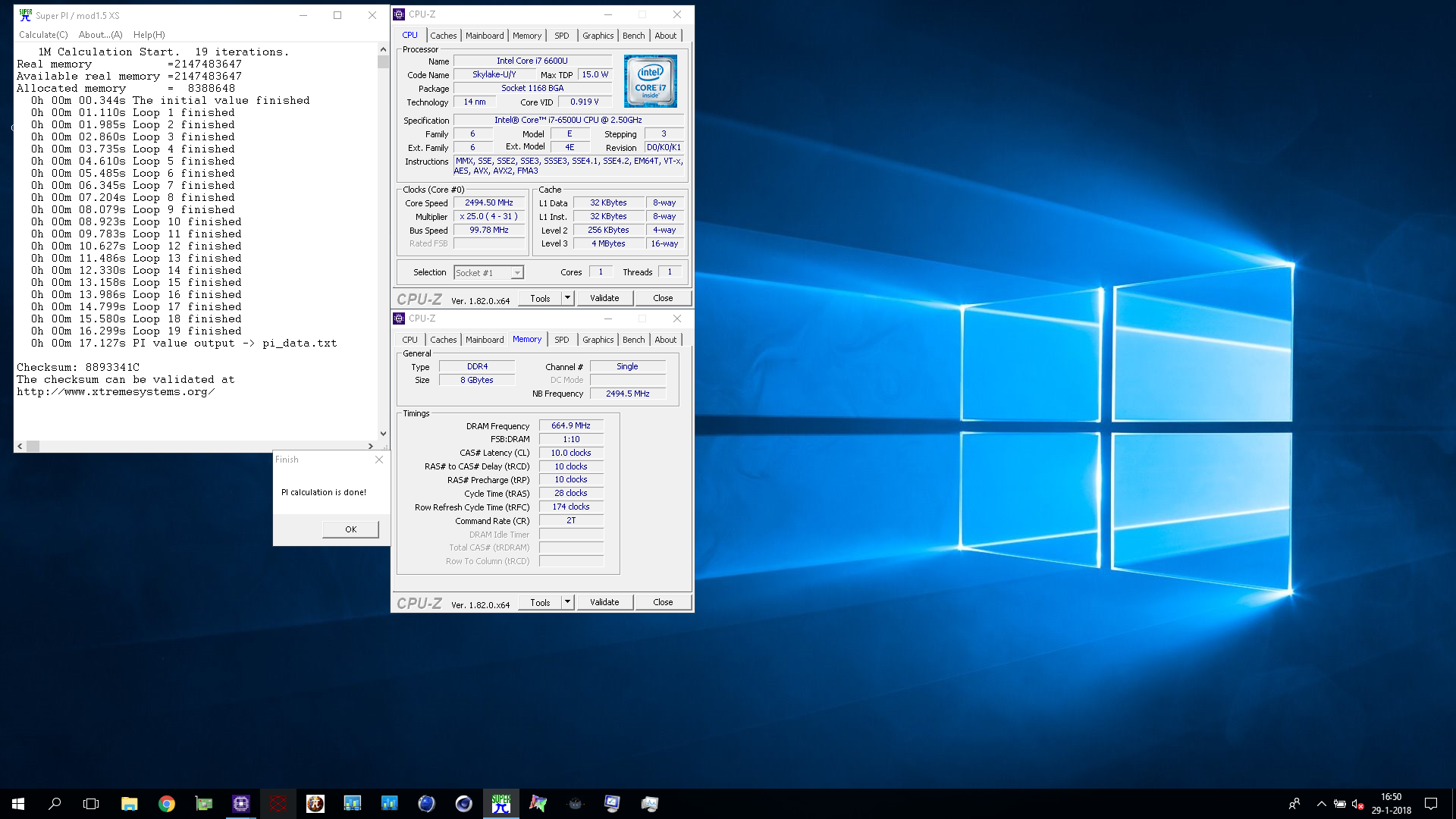Viewport: 1456px width, 819px height.
Task: Launch File Explorer from the taskbar
Action: click(x=129, y=804)
